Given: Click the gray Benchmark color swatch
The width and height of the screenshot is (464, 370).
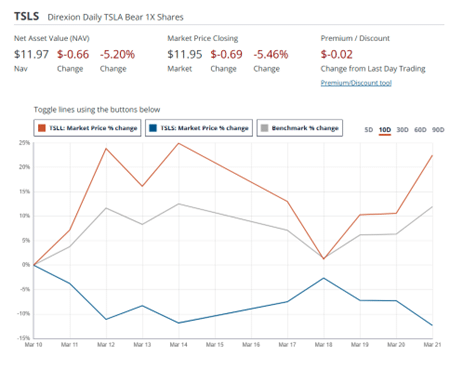Looking at the screenshot, I should (264, 128).
